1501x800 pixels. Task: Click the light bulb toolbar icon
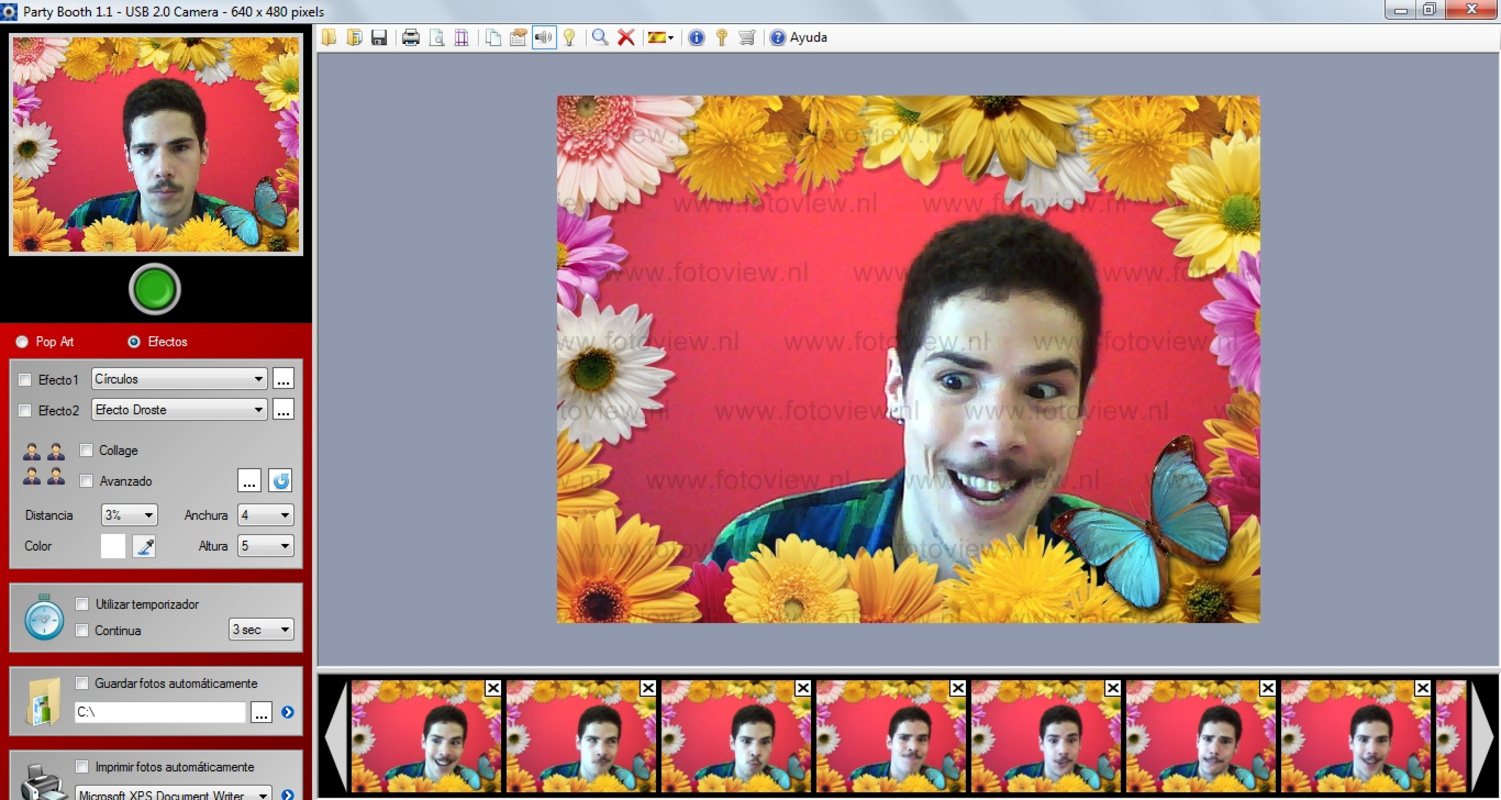(x=569, y=38)
